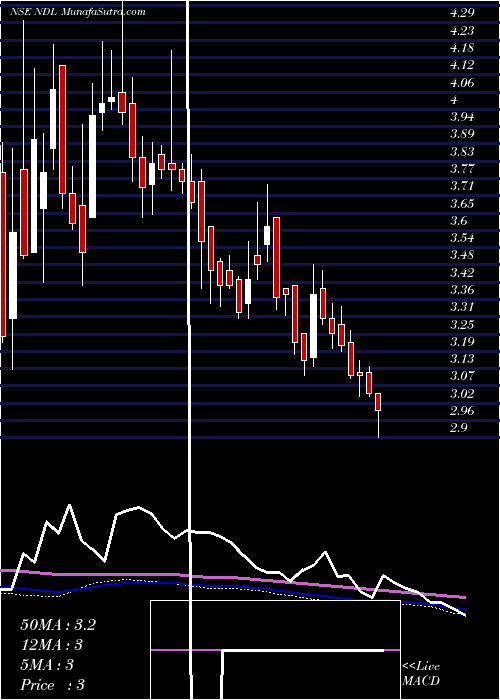Click the '<<Live MACD' label
The image size is (500, 700).
click(421, 674)
